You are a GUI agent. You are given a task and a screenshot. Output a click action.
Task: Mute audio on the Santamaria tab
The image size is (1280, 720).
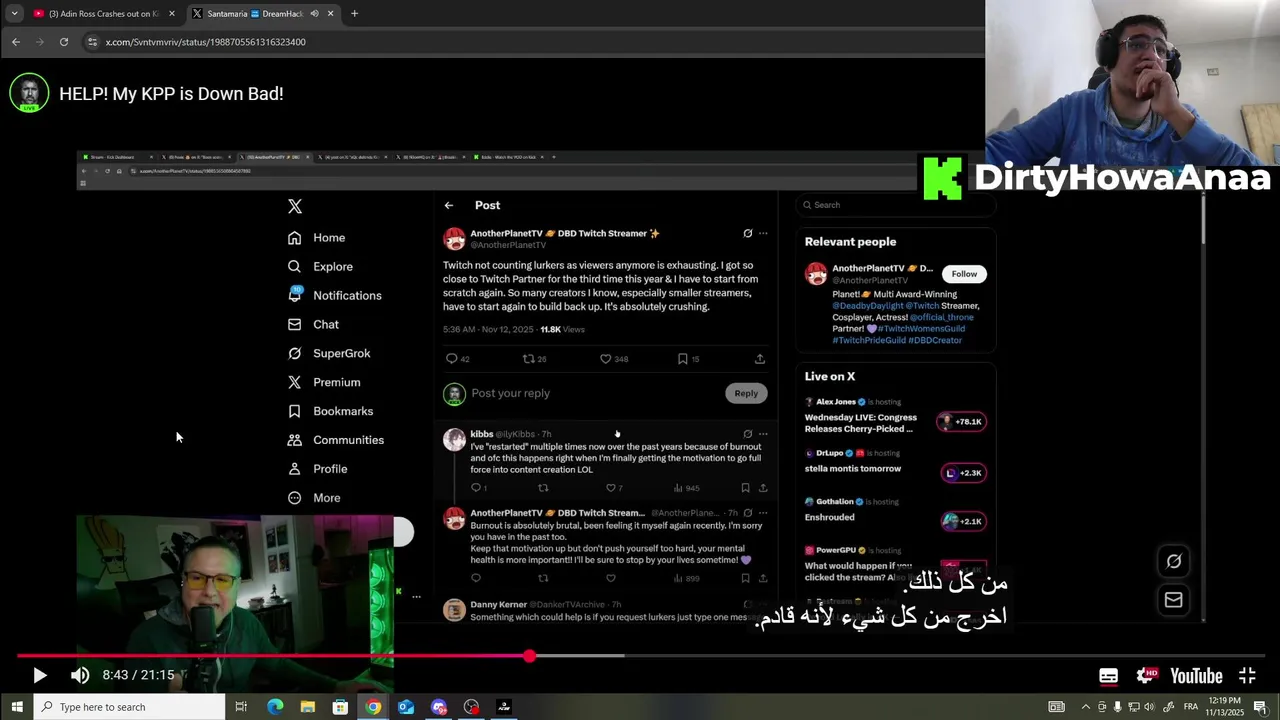(x=314, y=14)
